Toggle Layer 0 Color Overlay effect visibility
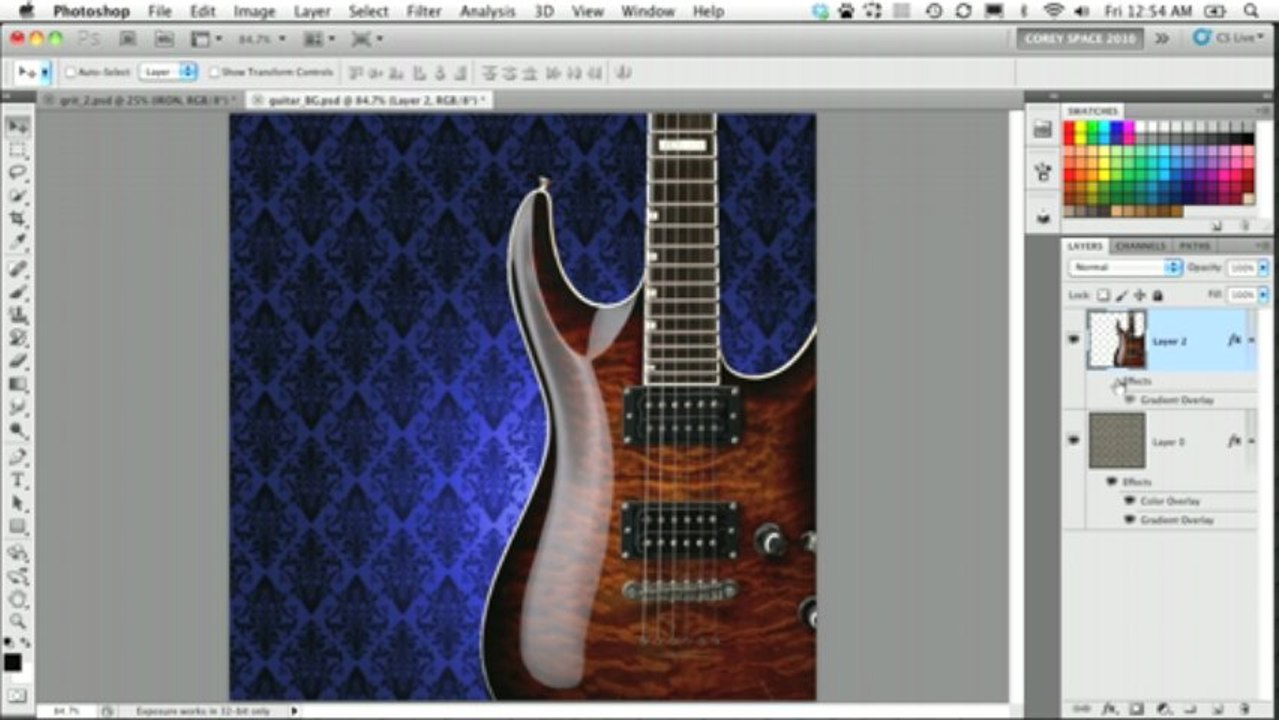 click(1131, 501)
